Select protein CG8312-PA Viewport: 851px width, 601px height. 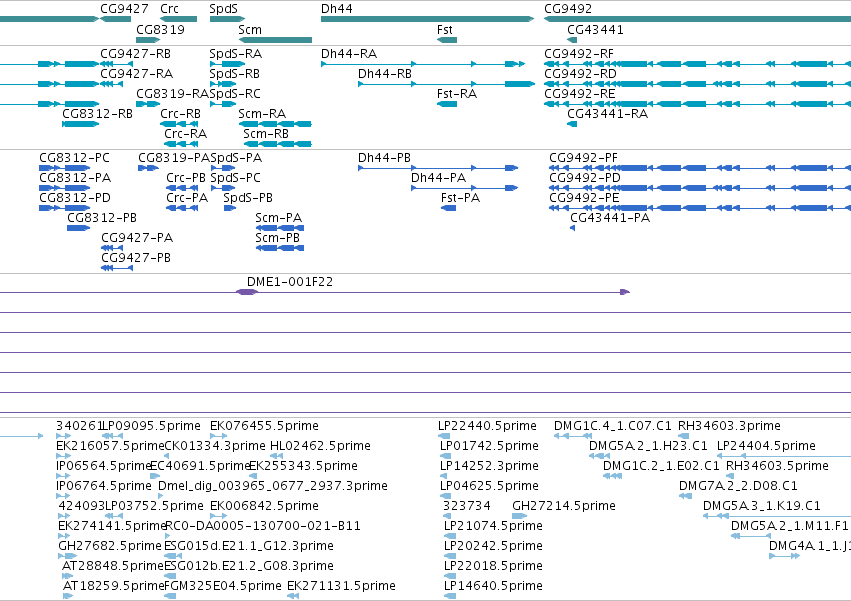pyautogui.click(x=65, y=188)
